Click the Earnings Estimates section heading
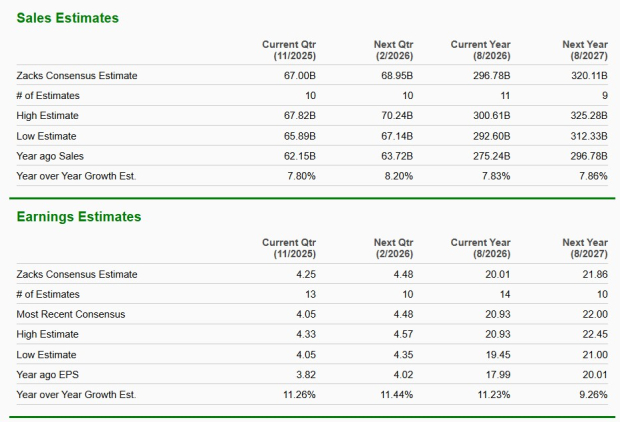Viewport: 620px width, 422px height. [77, 216]
